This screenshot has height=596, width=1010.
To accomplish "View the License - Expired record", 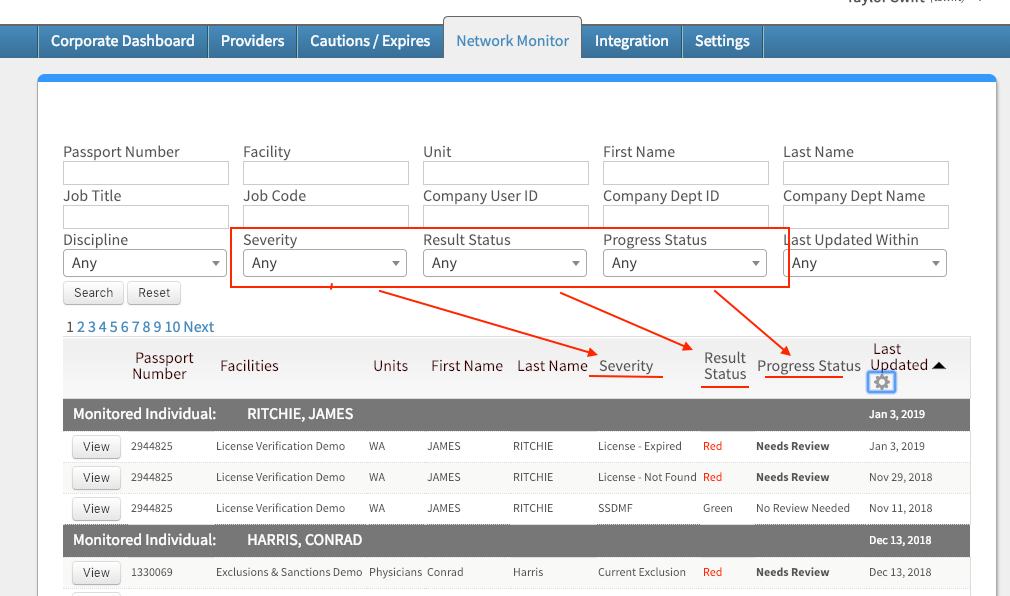I will click(x=96, y=447).
